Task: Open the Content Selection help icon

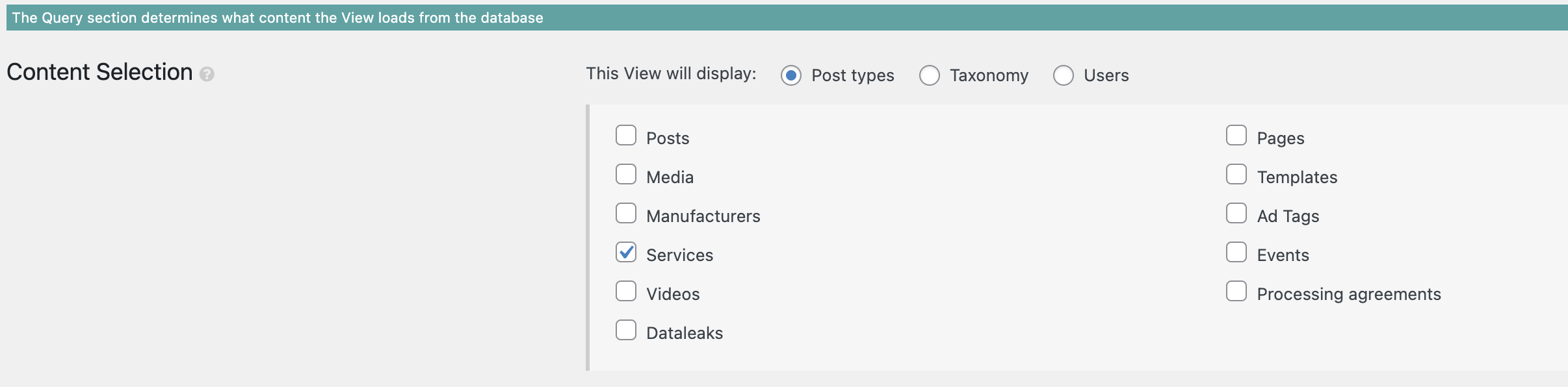Action: (207, 74)
